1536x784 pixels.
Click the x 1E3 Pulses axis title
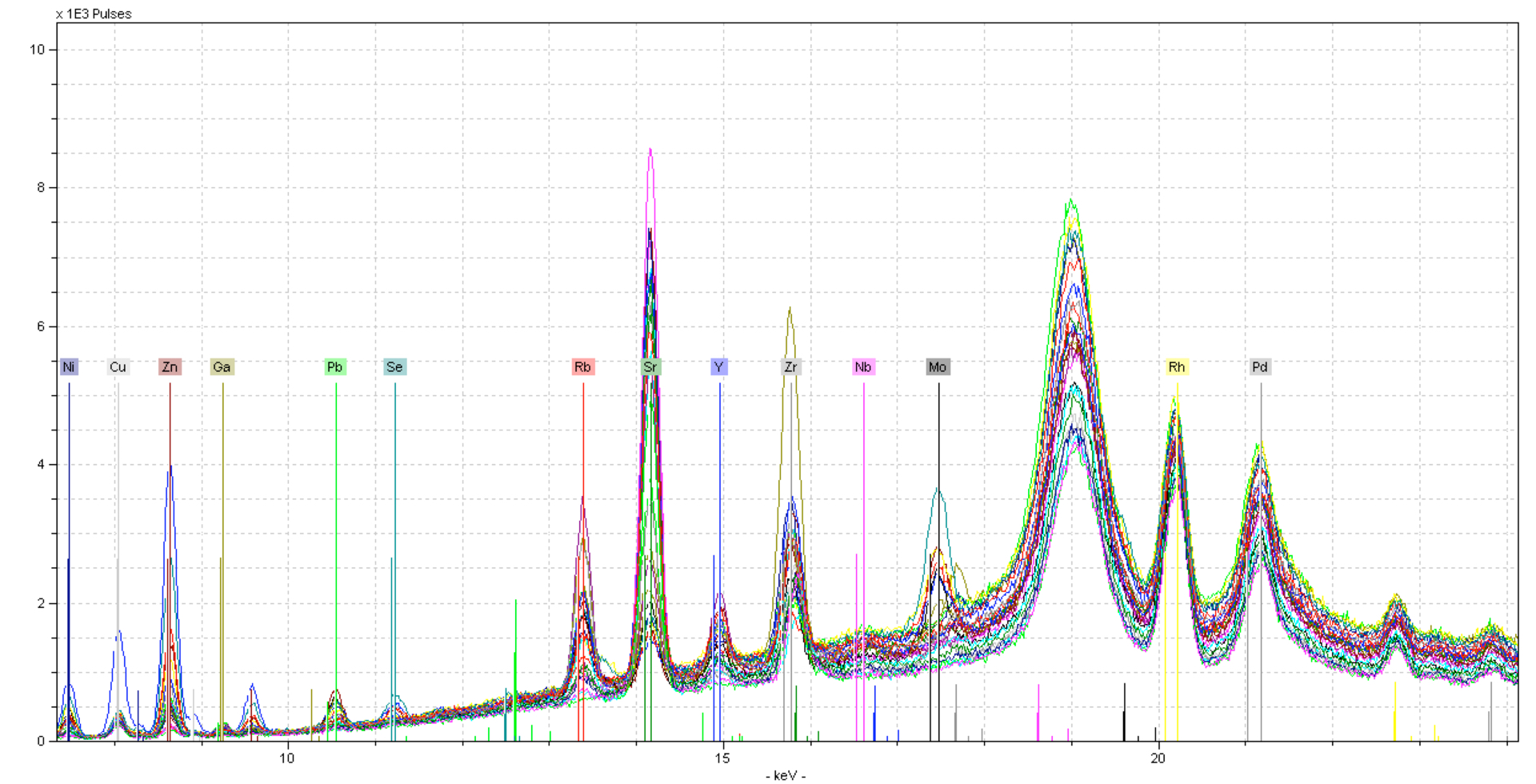pos(94,14)
